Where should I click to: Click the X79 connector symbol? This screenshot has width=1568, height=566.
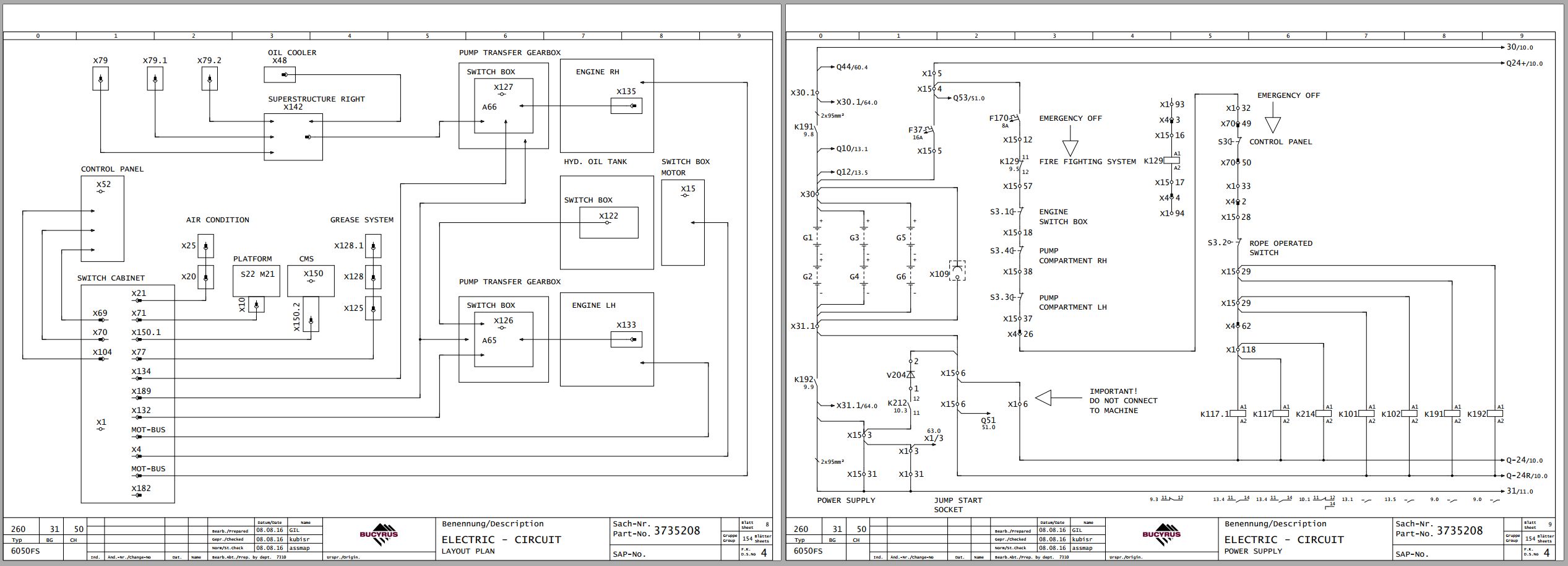[x=100, y=79]
